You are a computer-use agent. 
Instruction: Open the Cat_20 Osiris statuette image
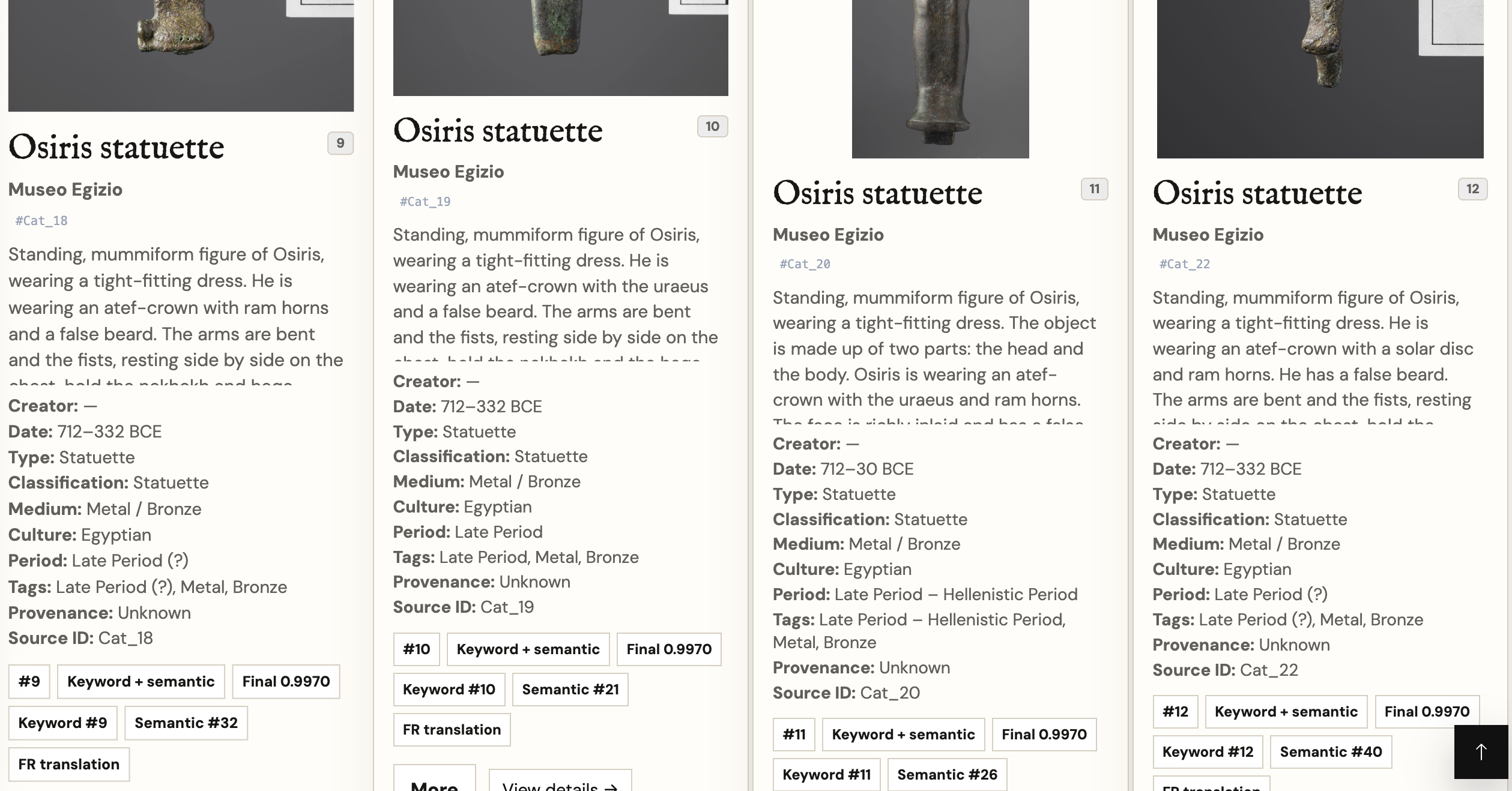(940, 79)
